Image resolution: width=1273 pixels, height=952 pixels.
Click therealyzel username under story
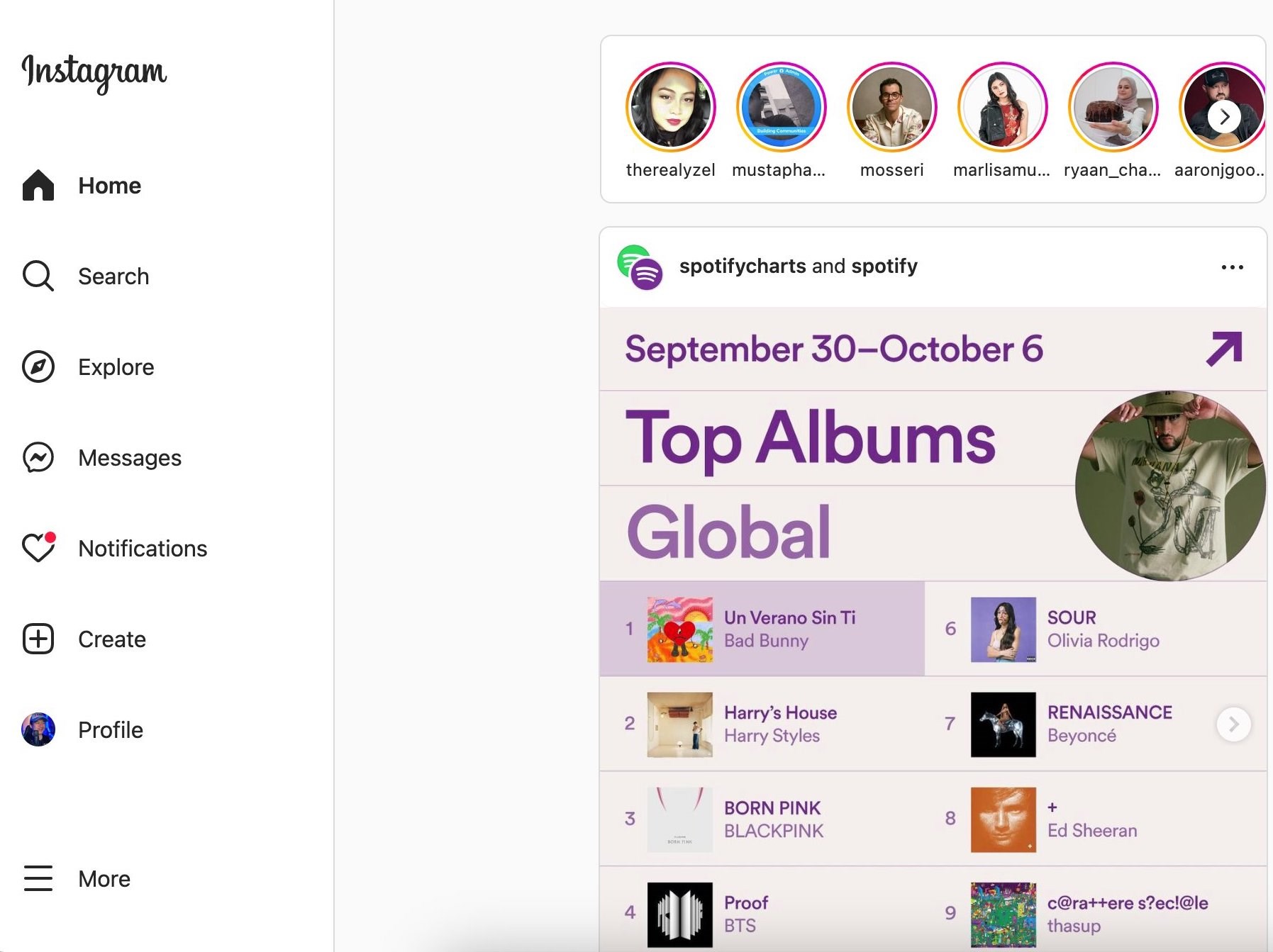(671, 170)
